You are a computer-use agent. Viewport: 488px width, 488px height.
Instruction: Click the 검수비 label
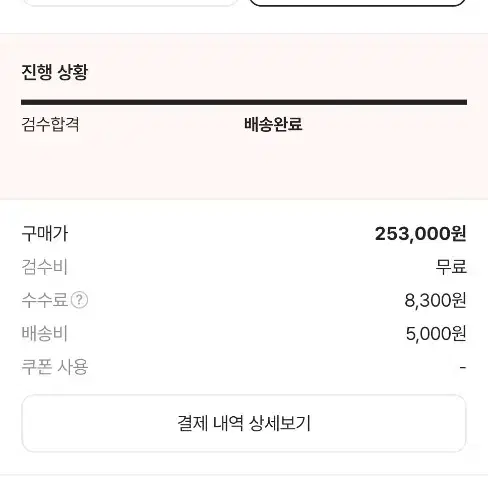pos(45,267)
